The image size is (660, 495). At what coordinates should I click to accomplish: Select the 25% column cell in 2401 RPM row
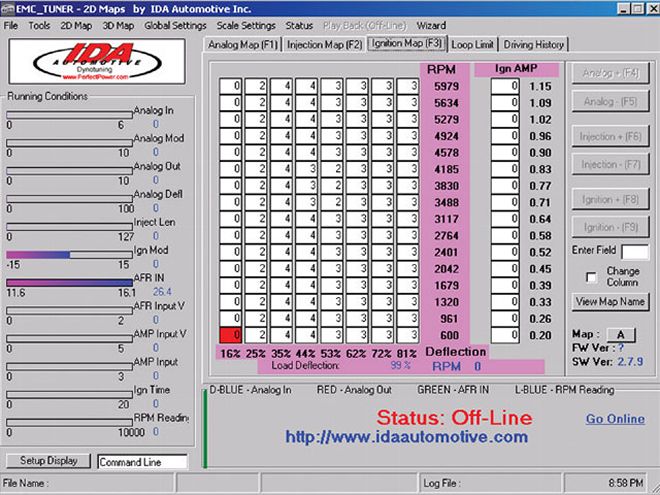pos(256,252)
